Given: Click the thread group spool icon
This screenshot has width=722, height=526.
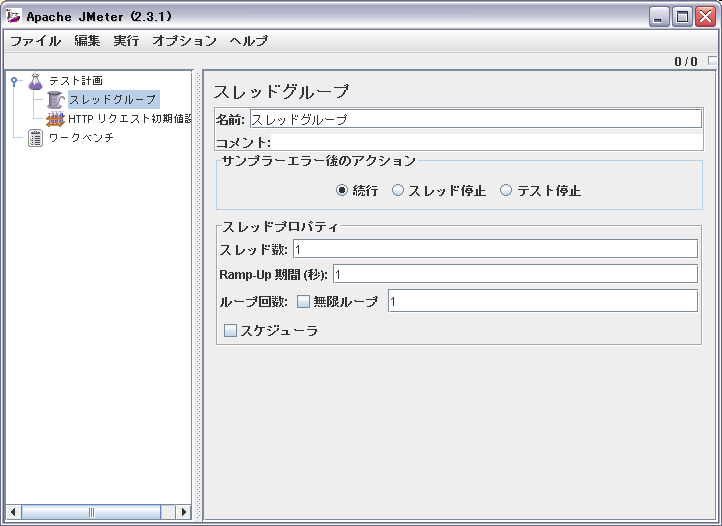Looking at the screenshot, I should click(55, 99).
